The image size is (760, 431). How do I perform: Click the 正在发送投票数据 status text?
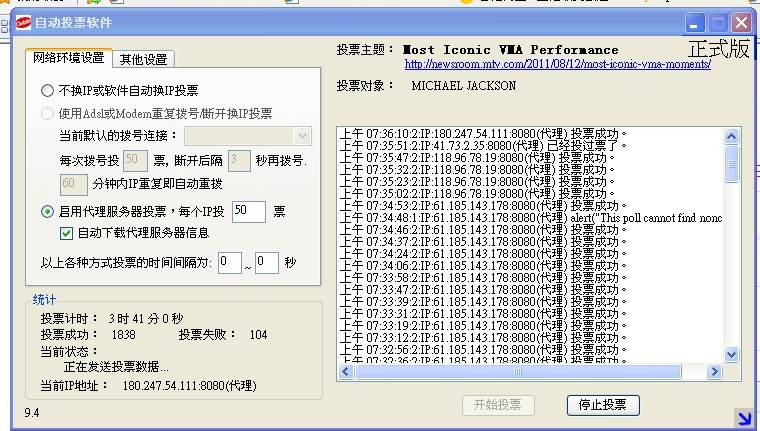point(116,367)
